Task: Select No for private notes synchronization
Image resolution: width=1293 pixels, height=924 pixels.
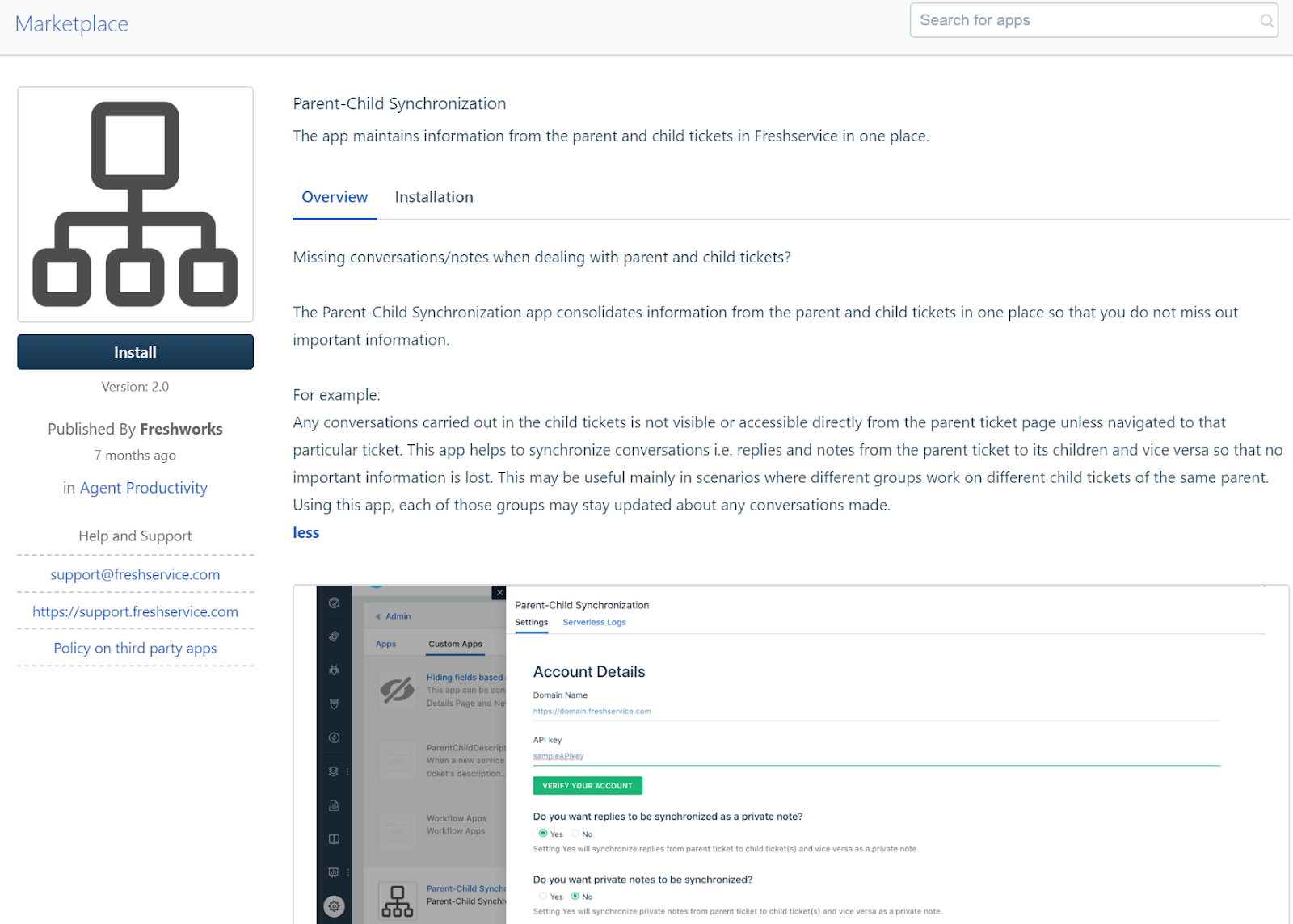Action: point(575,896)
